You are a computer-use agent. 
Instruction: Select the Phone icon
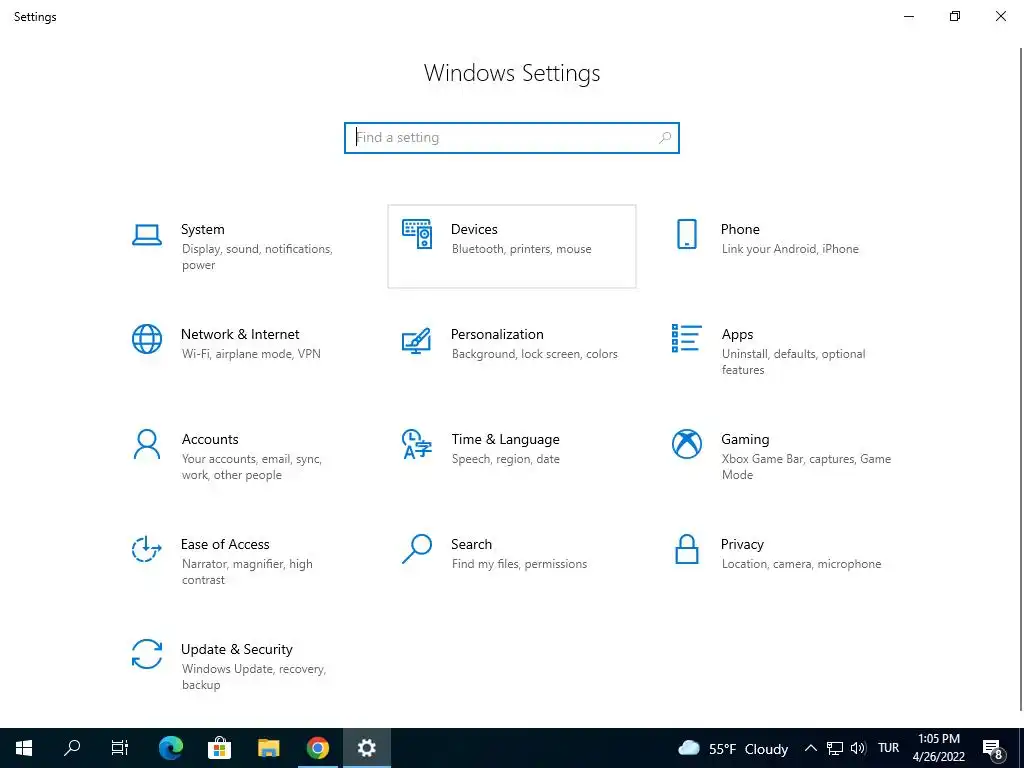686,234
